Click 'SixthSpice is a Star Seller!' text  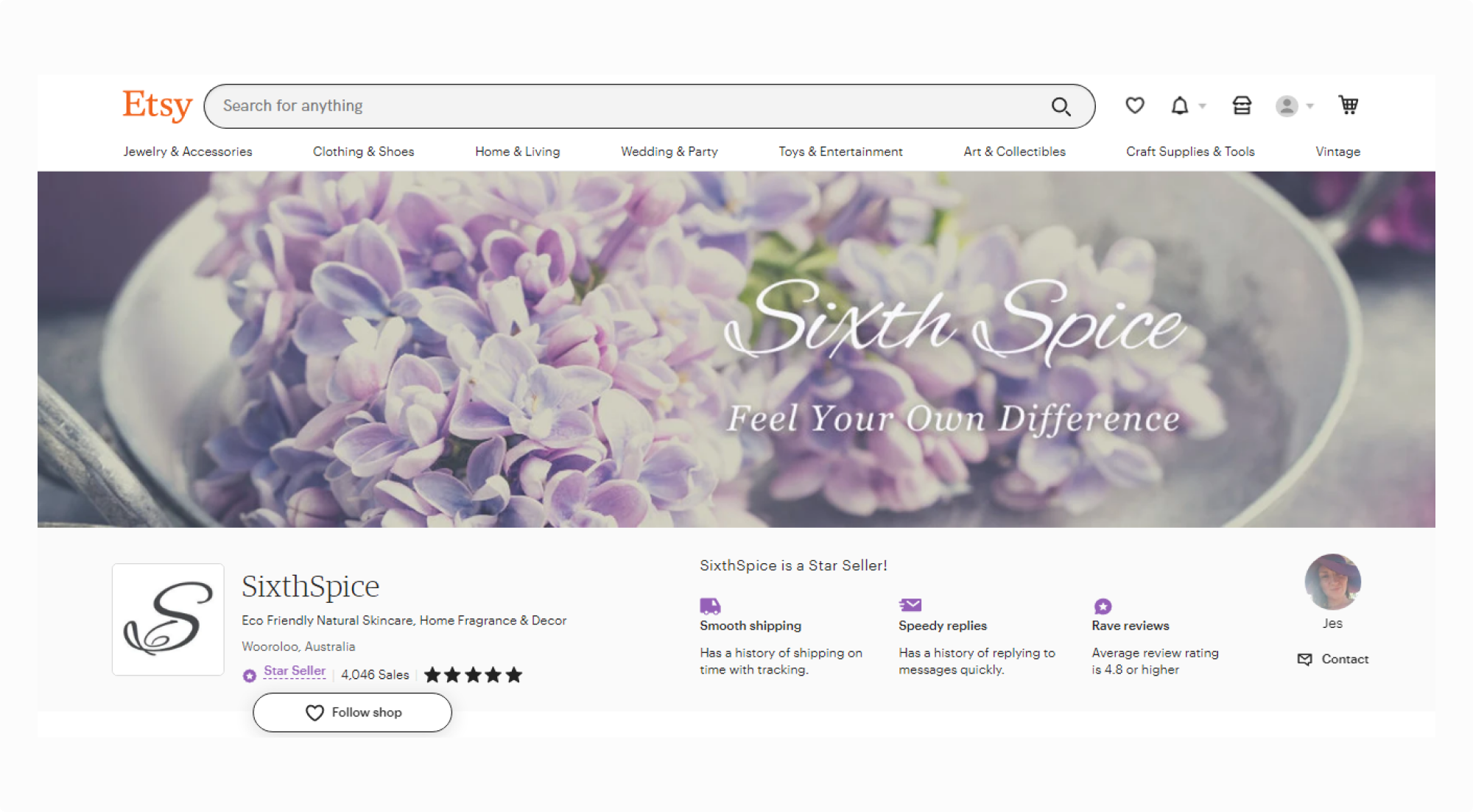click(793, 565)
